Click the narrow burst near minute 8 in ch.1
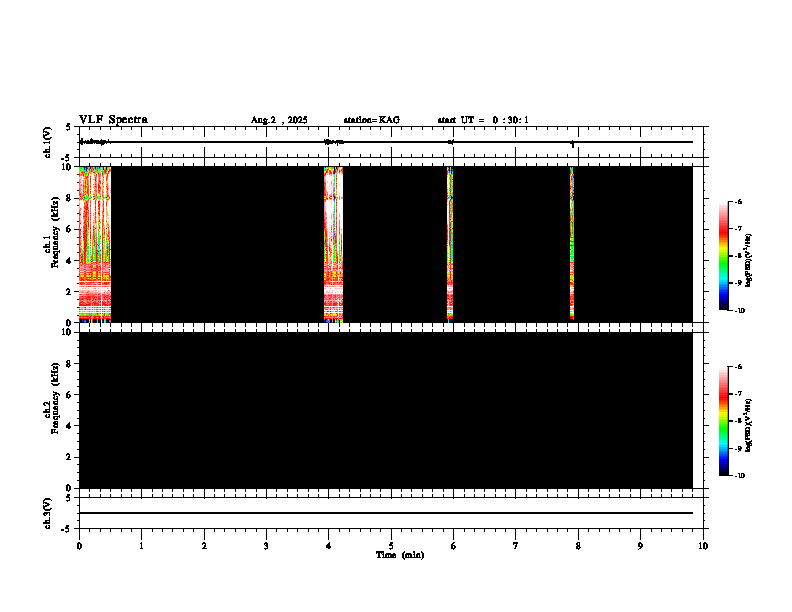The height and width of the screenshot is (612, 792). pyautogui.click(x=572, y=244)
